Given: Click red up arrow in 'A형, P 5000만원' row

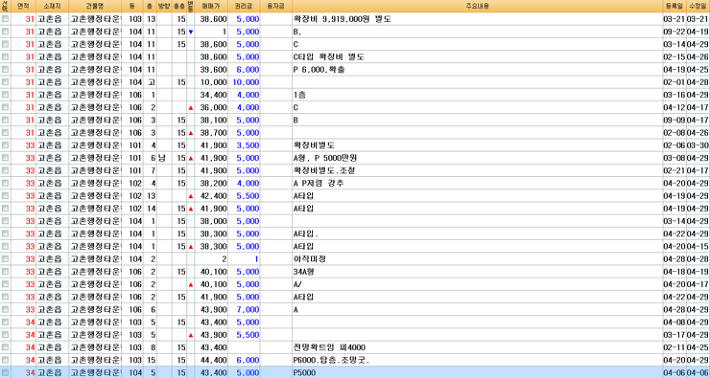Looking at the screenshot, I should coord(191,158).
